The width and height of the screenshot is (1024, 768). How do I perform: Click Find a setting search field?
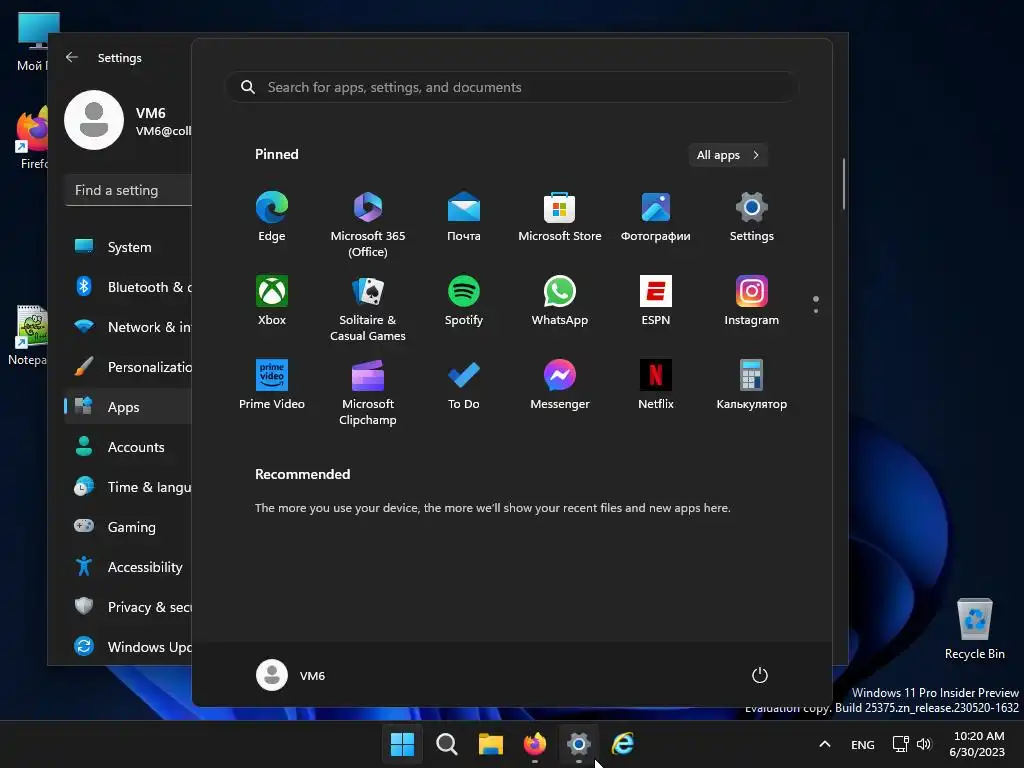(129, 191)
